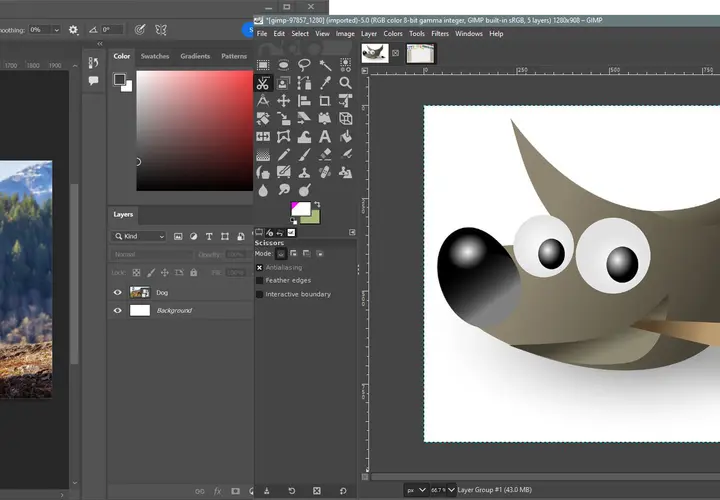Open Photoshop smoothing options gear
The width and height of the screenshot is (720, 500).
pyautogui.click(x=73, y=30)
